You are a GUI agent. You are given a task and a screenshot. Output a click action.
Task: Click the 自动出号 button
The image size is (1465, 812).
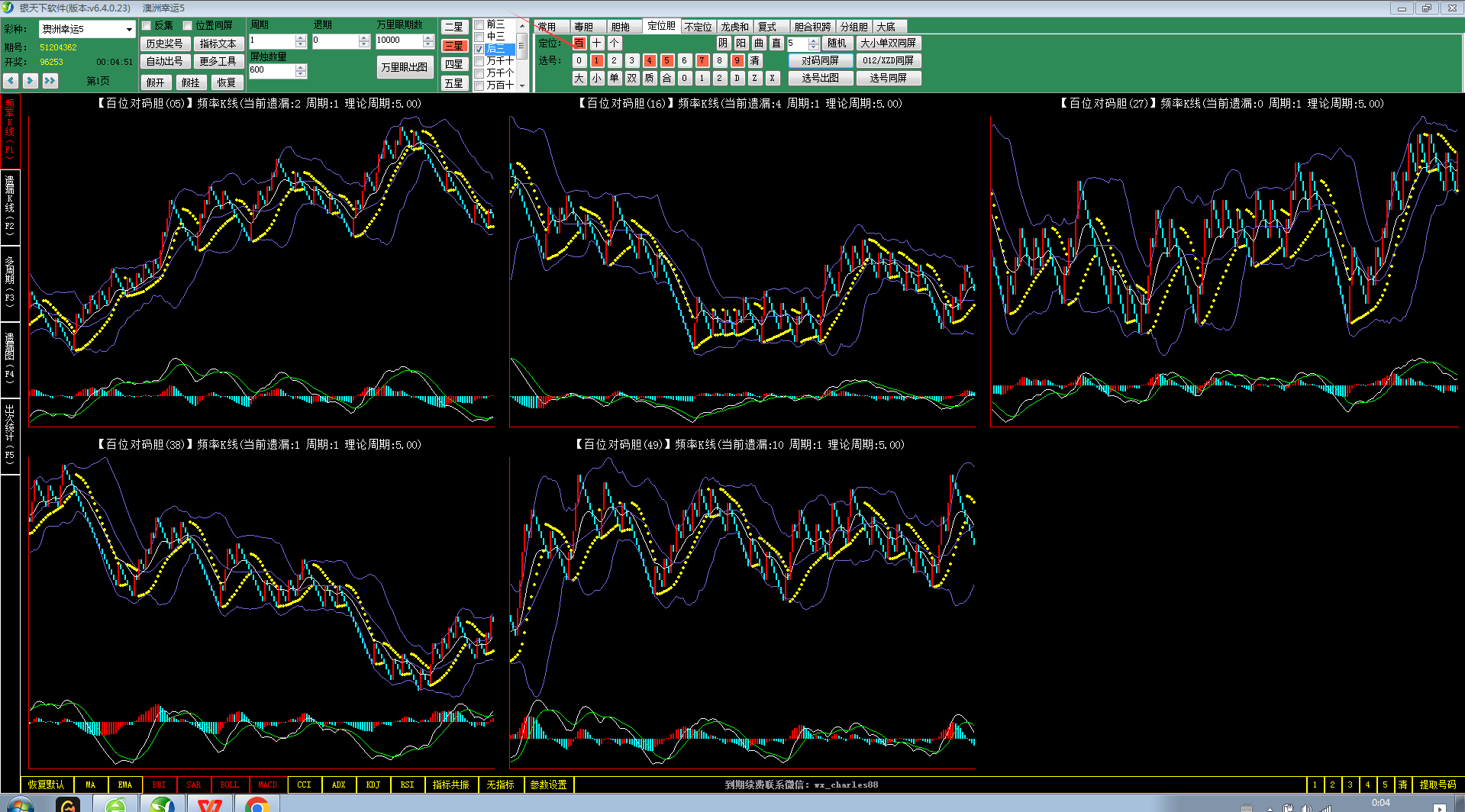point(164,61)
